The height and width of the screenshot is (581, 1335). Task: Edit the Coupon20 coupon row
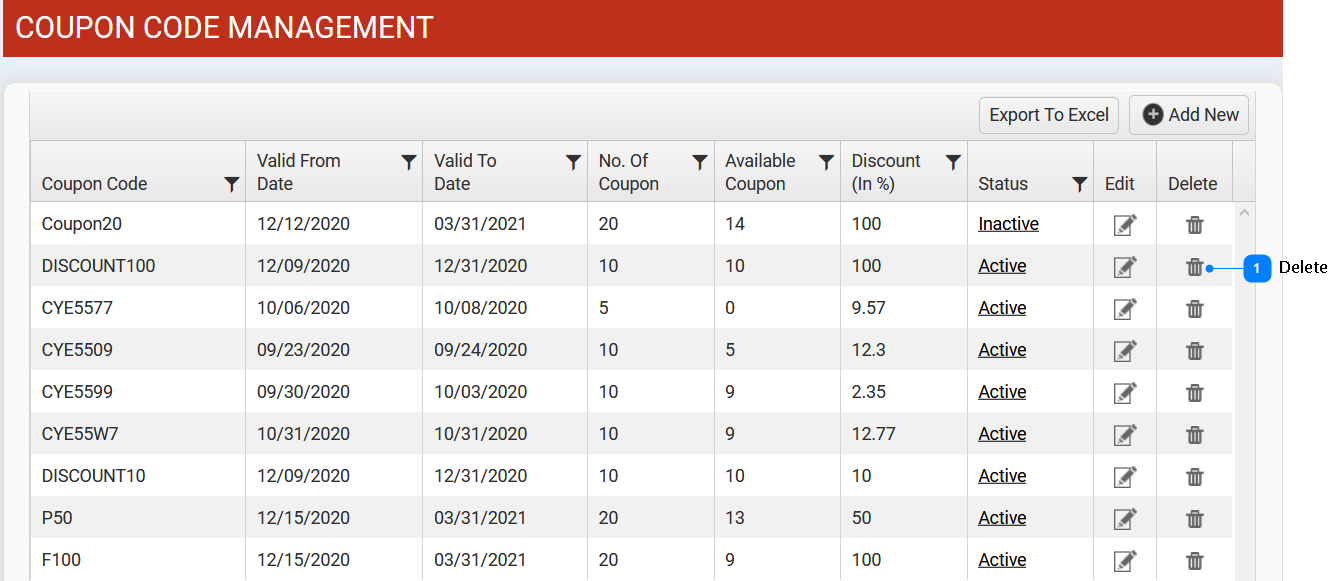(x=1125, y=225)
